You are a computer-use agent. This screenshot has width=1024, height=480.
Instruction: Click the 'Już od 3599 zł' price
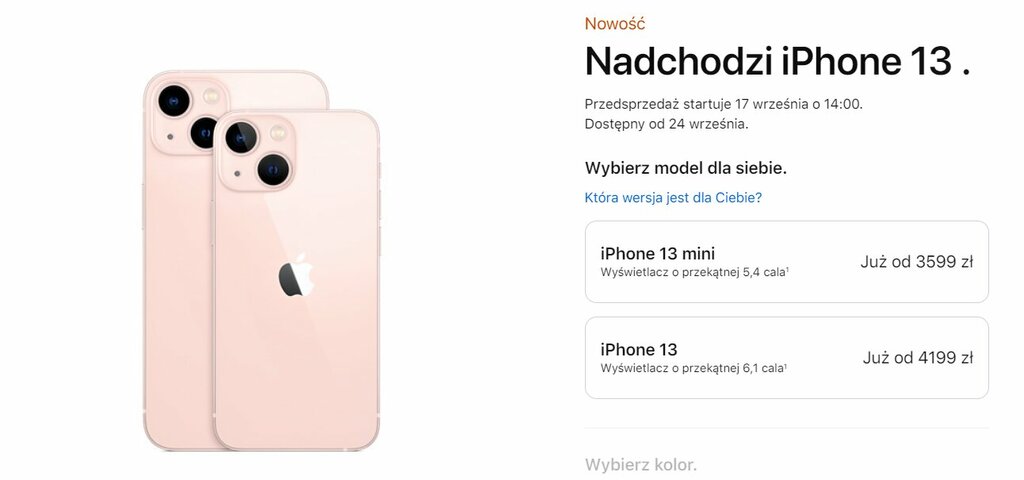916,262
